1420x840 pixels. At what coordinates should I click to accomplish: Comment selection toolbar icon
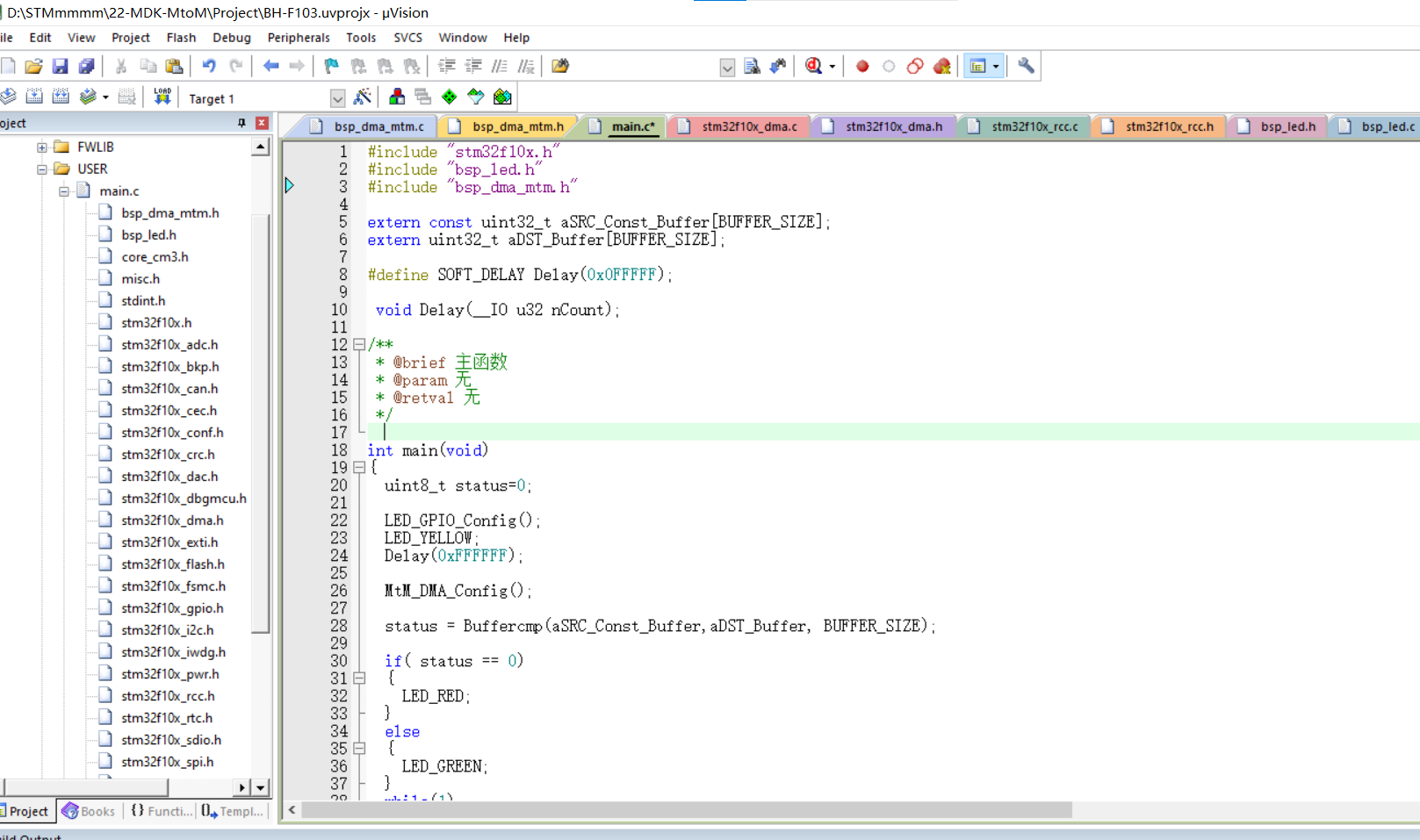point(500,66)
